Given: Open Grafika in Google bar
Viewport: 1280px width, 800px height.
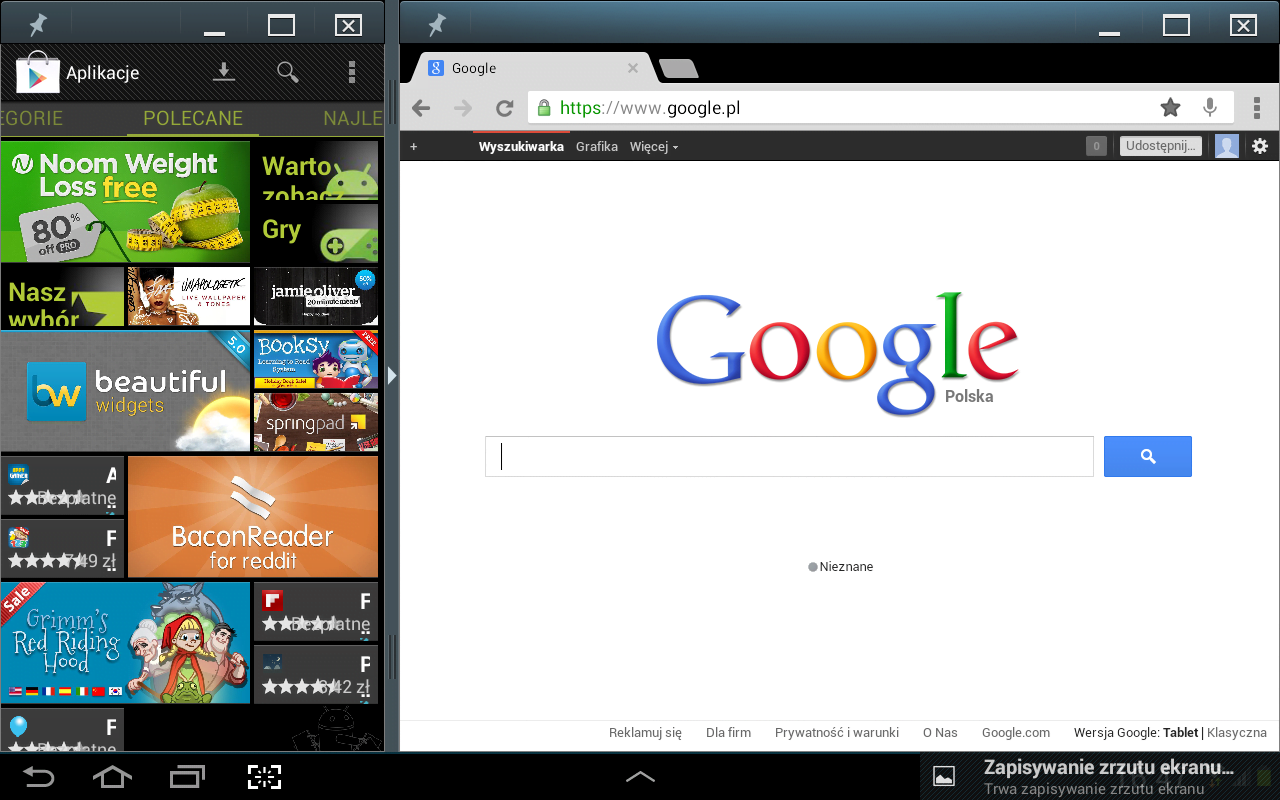Looking at the screenshot, I should [x=597, y=146].
